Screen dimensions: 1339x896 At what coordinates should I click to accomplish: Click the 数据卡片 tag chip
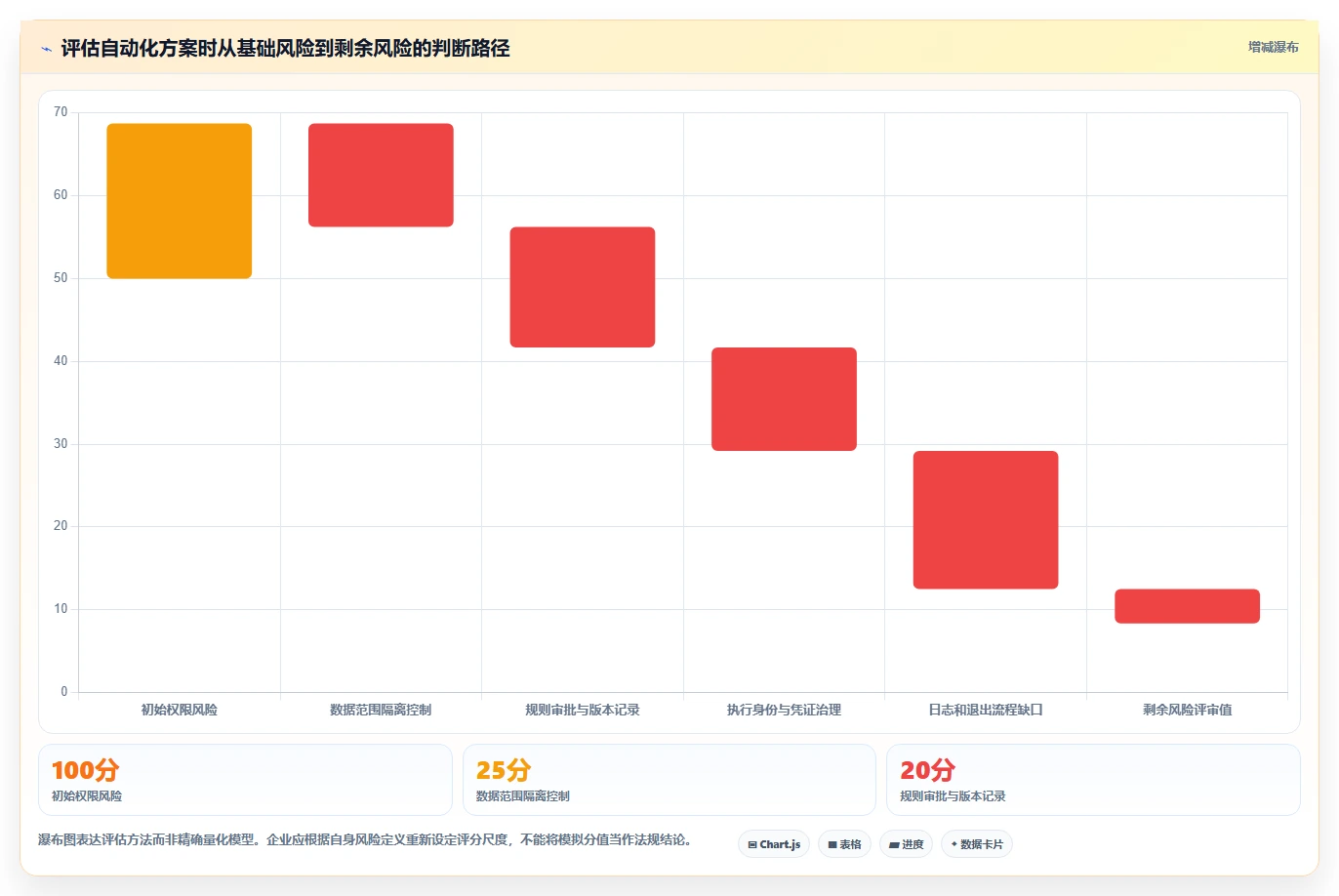pyautogui.click(x=977, y=844)
